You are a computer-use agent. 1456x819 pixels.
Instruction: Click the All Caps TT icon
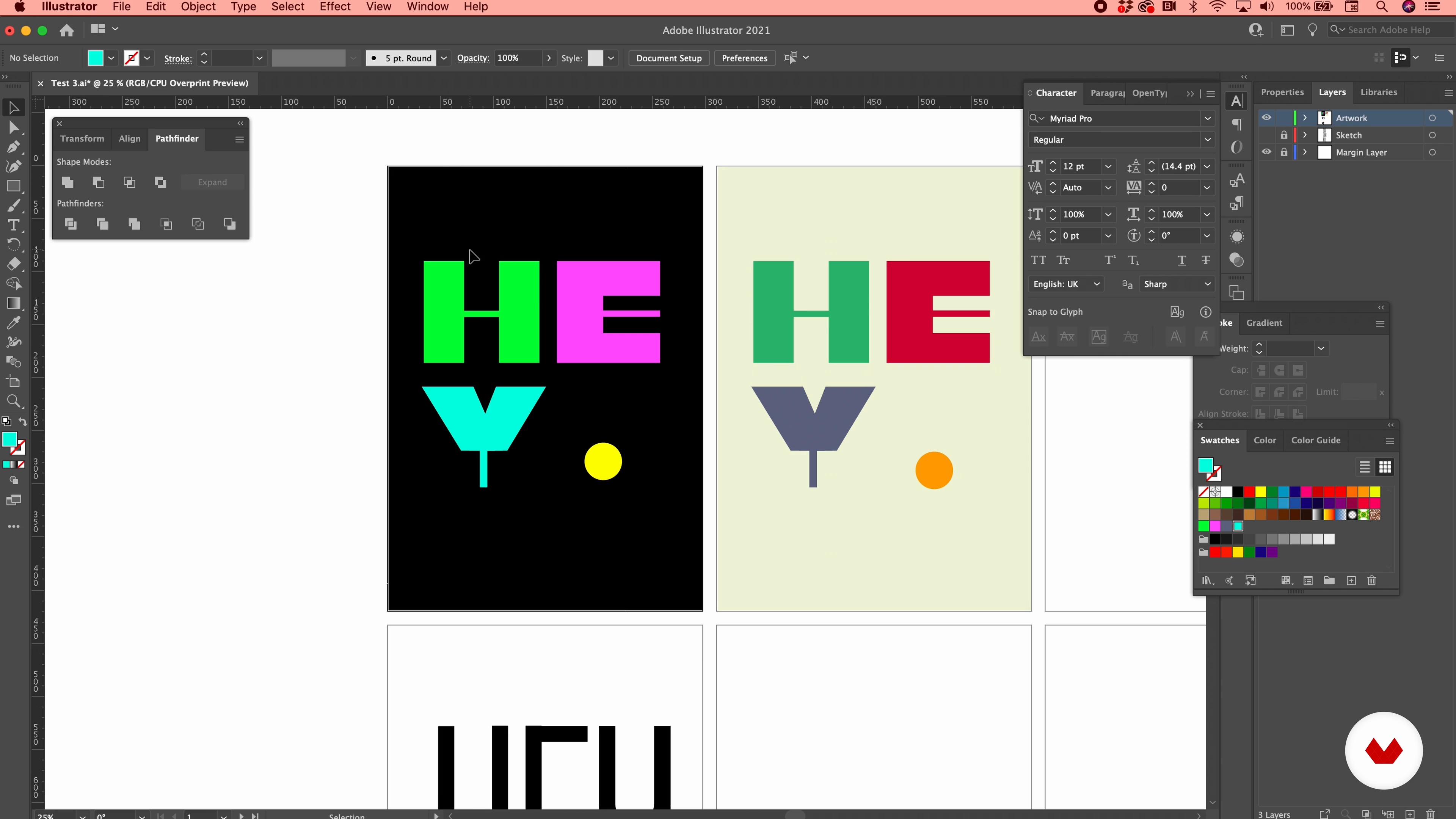[1038, 260]
